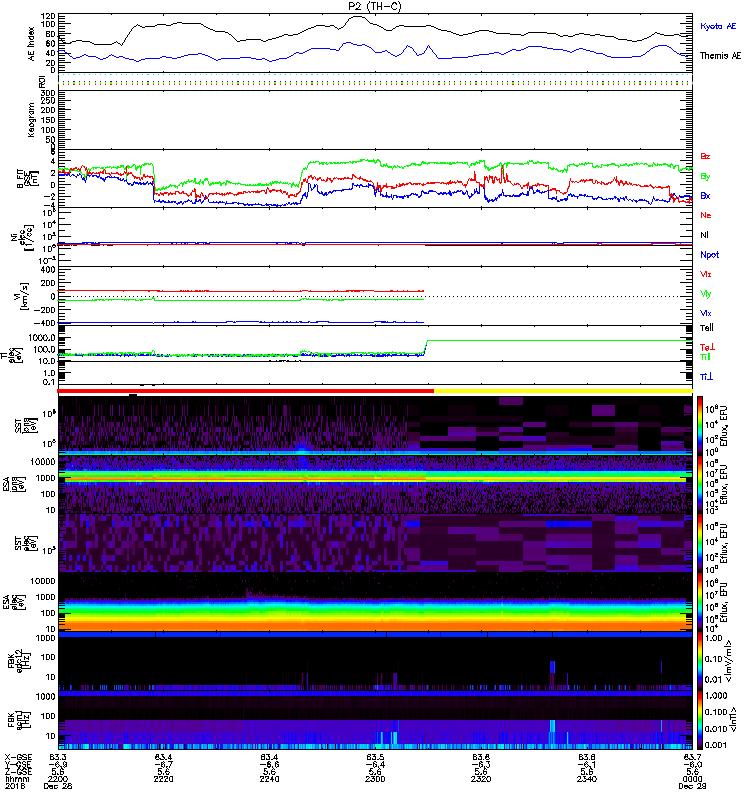Click the red velocity legend label "Vix"
Viewport: 750px width, 800px height.
point(705,274)
